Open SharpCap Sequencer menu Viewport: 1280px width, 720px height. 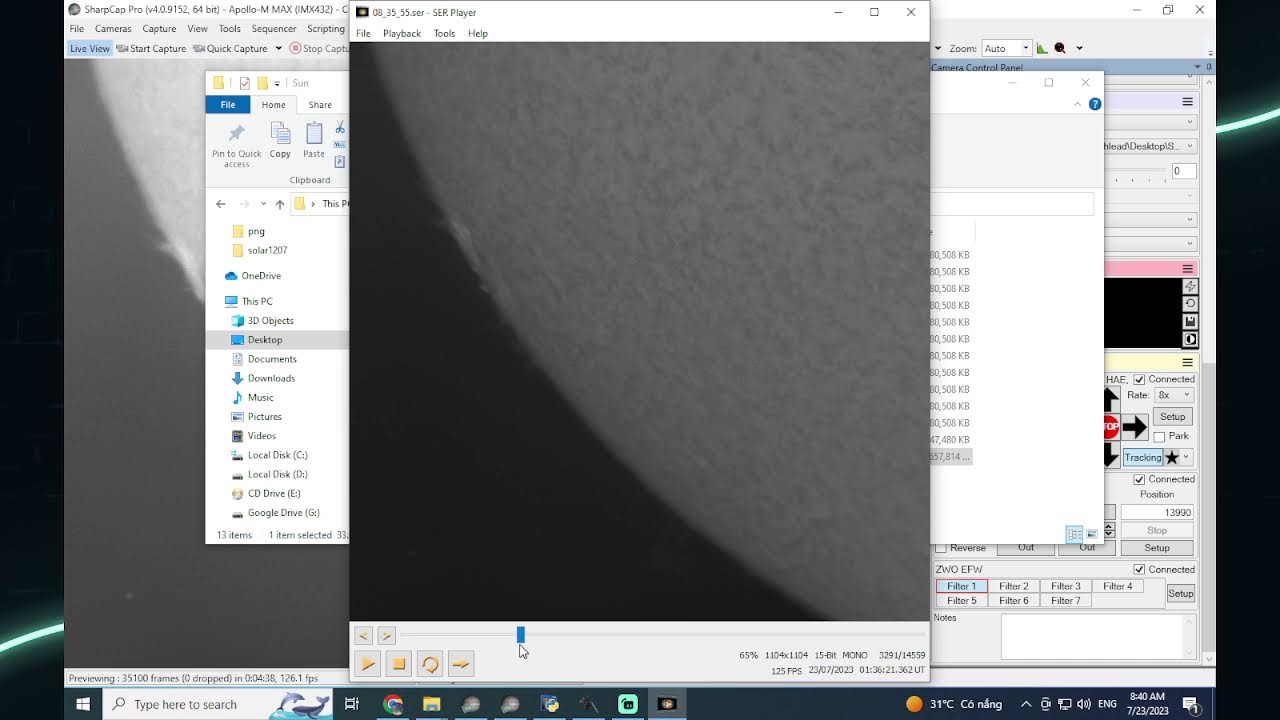click(x=274, y=29)
